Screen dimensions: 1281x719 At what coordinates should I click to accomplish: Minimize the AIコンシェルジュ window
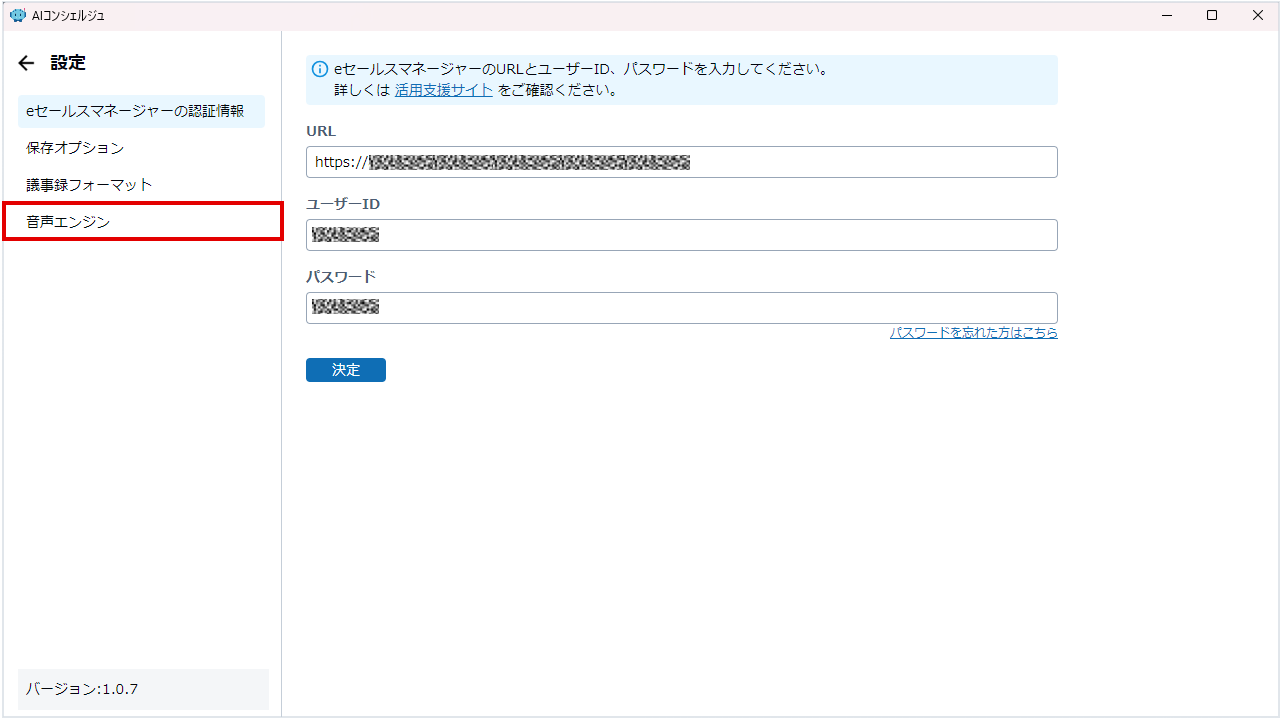click(1166, 15)
